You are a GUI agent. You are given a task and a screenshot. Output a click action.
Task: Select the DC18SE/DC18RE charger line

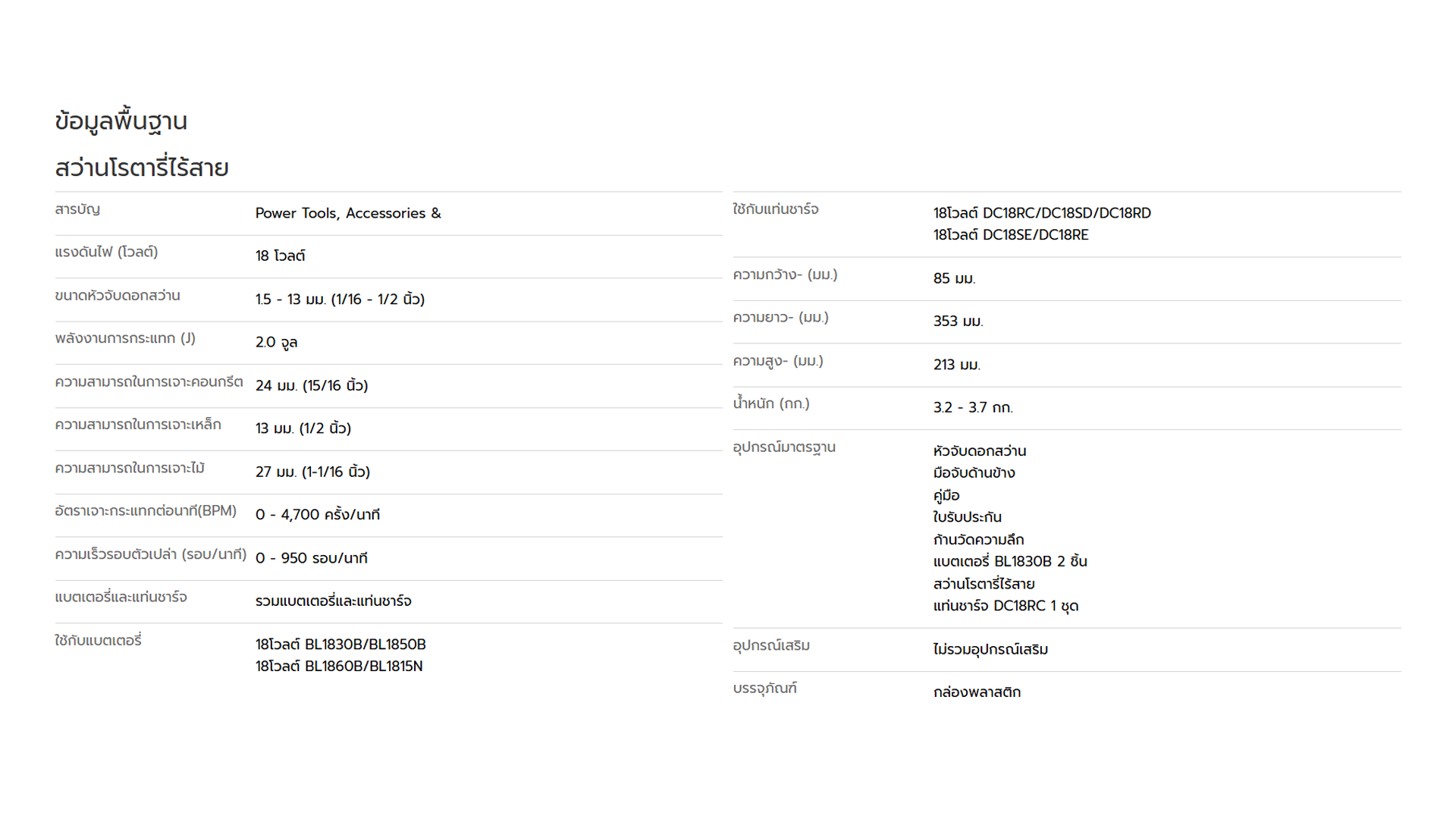[x=1011, y=235]
